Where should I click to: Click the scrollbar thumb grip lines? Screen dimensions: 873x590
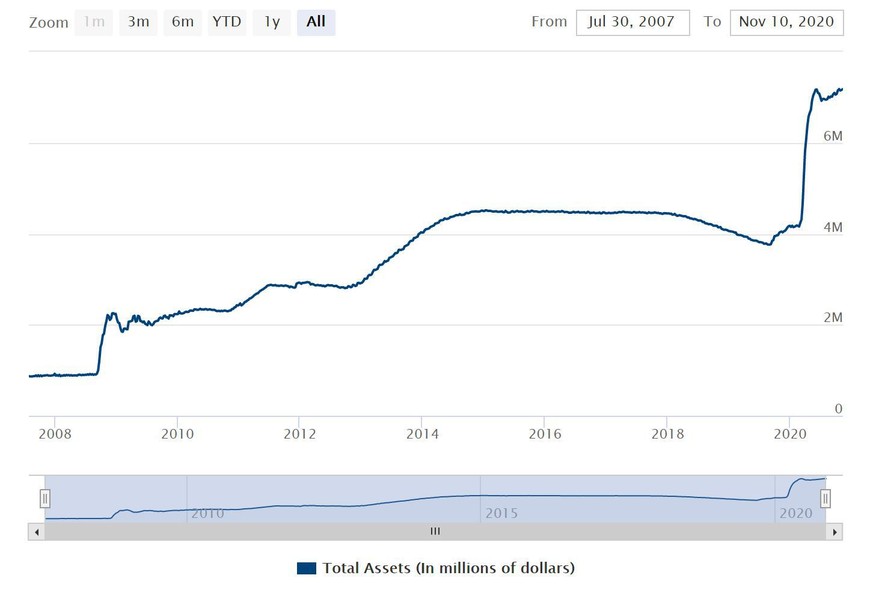point(435,532)
